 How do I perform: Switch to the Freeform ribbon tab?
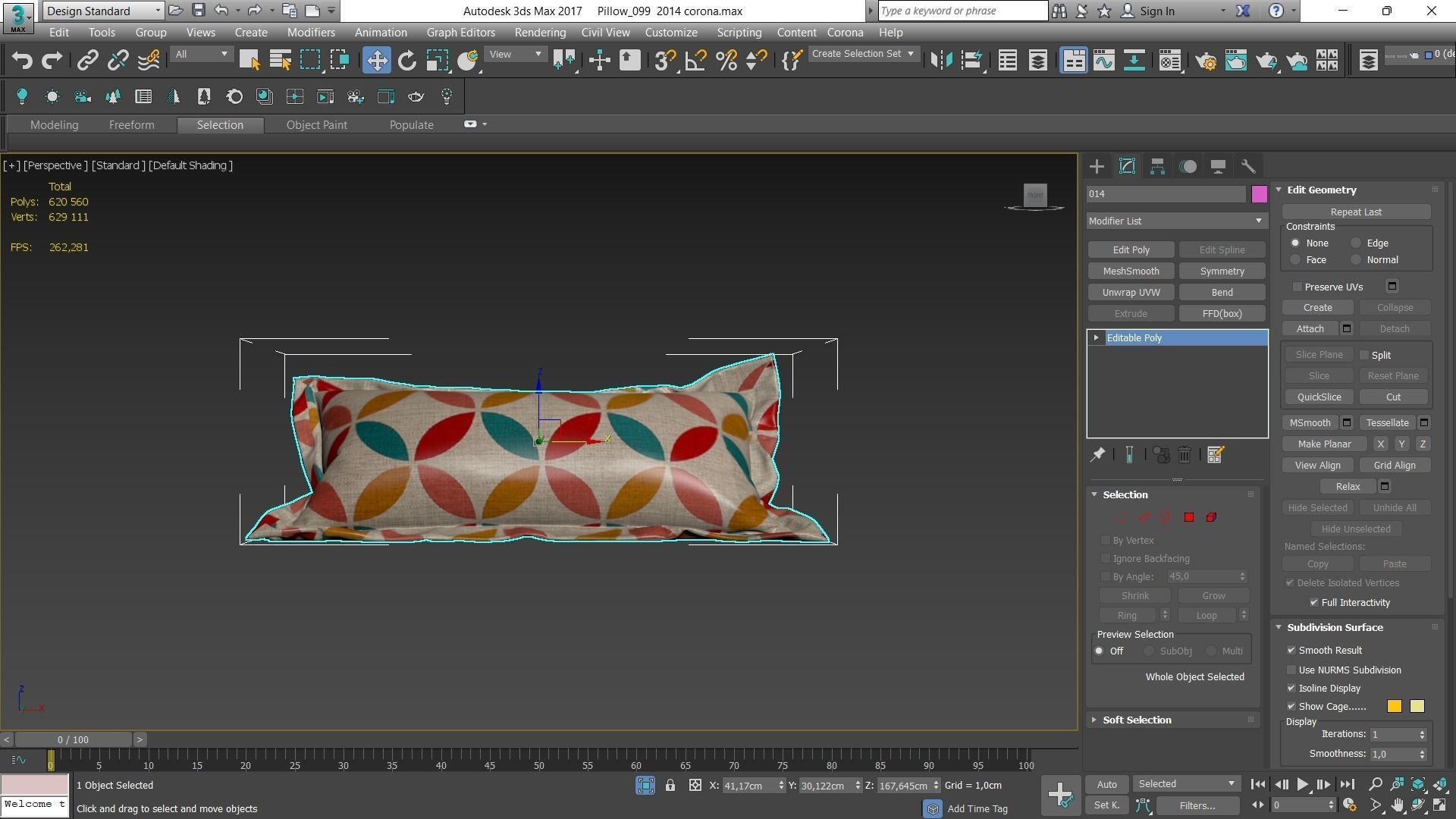pos(131,125)
